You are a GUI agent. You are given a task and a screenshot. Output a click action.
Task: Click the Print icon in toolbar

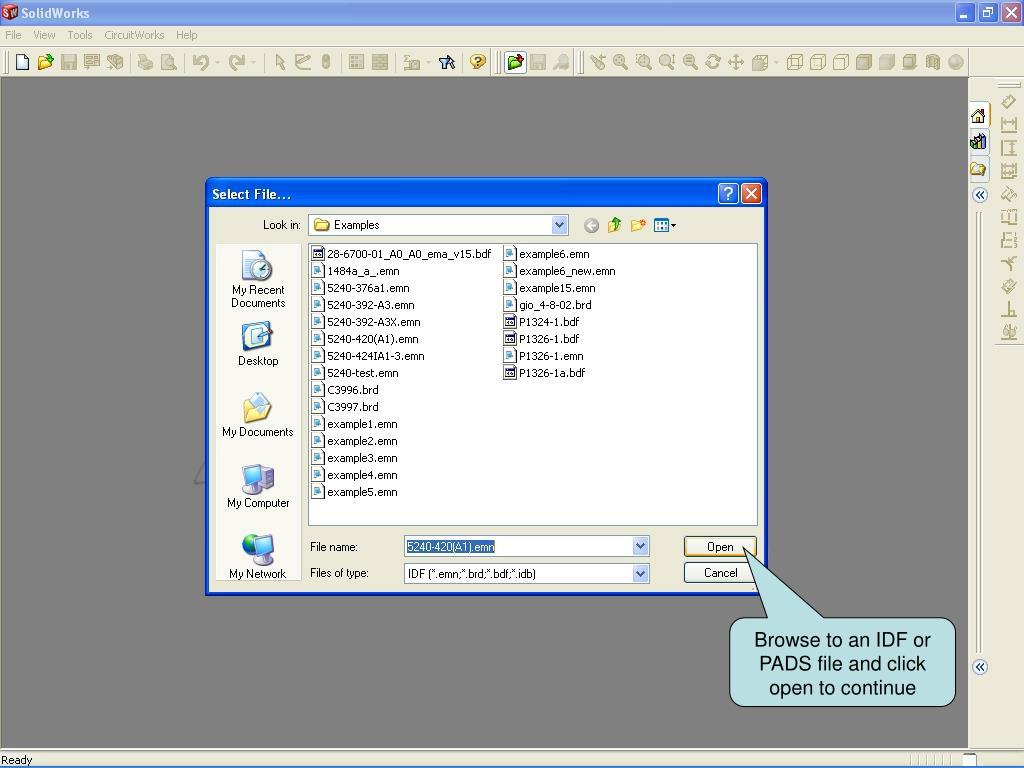145,62
